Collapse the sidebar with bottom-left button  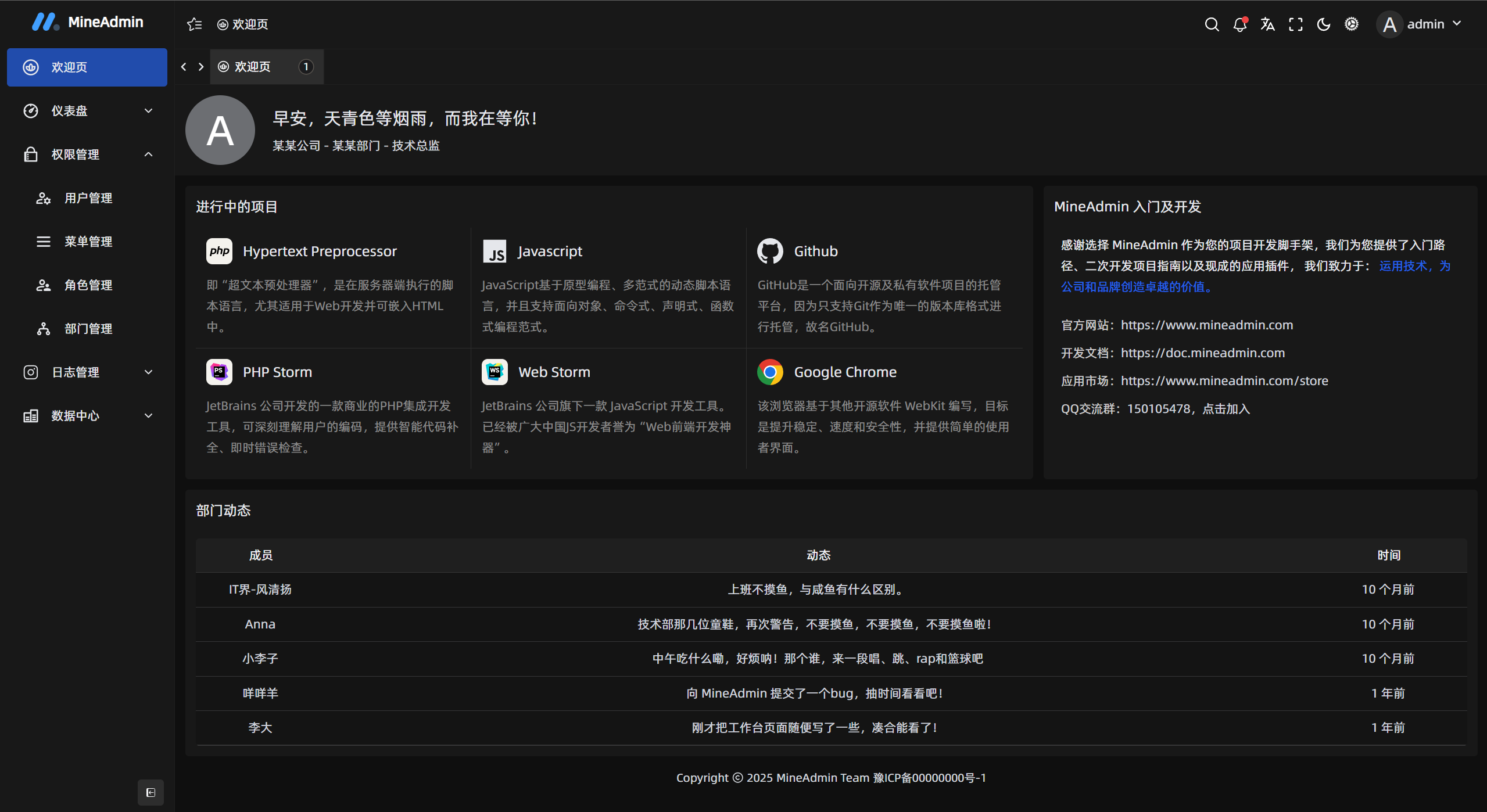150,792
